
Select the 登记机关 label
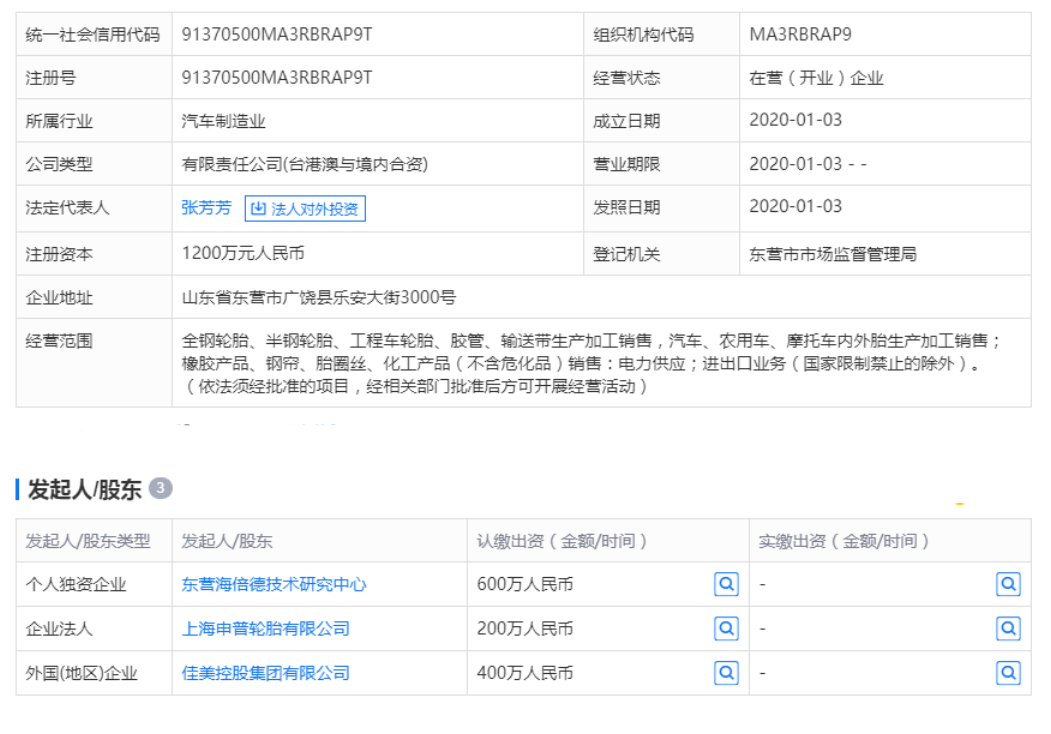(627, 254)
